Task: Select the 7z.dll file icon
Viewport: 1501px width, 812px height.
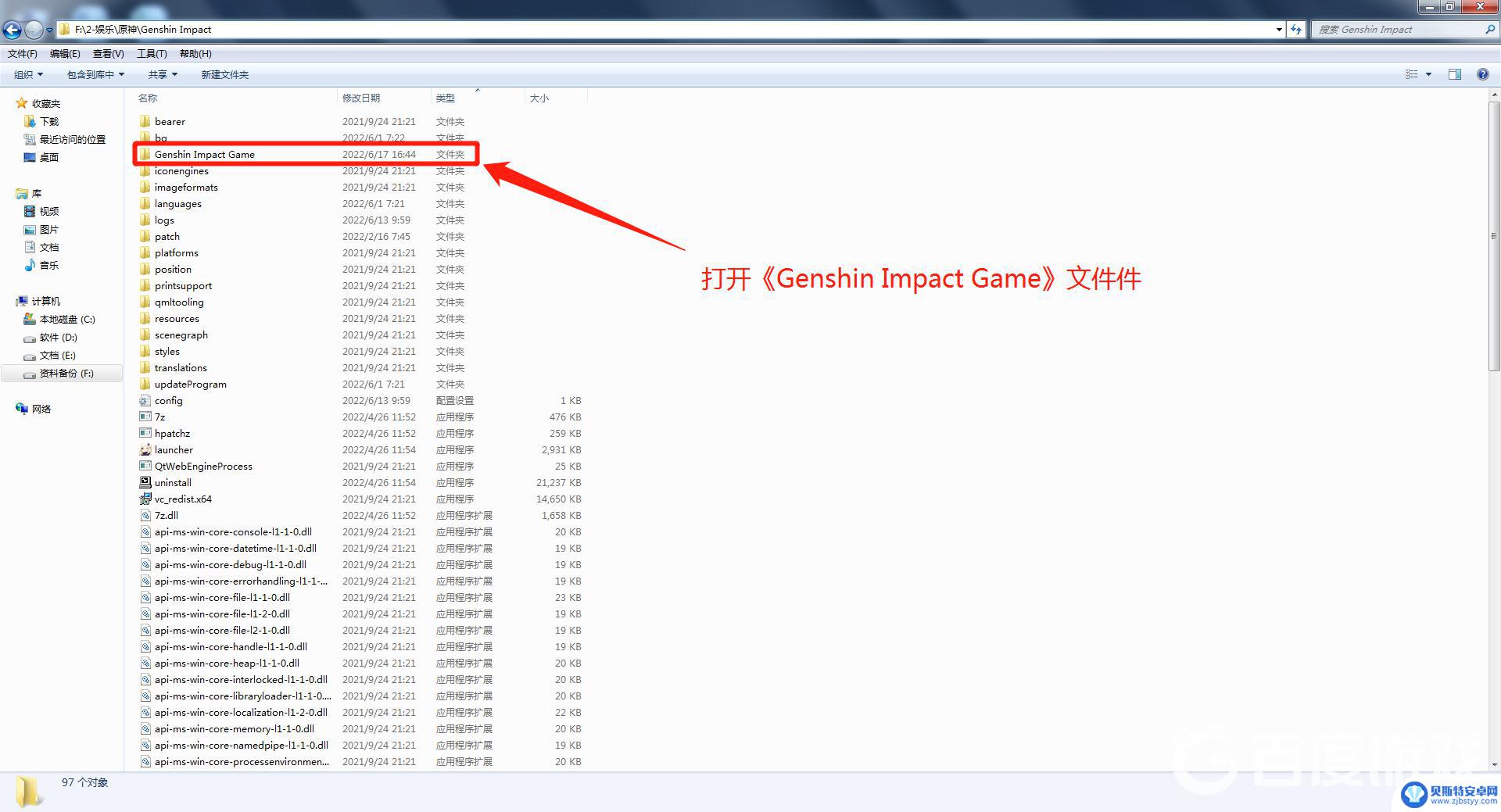Action: [145, 516]
